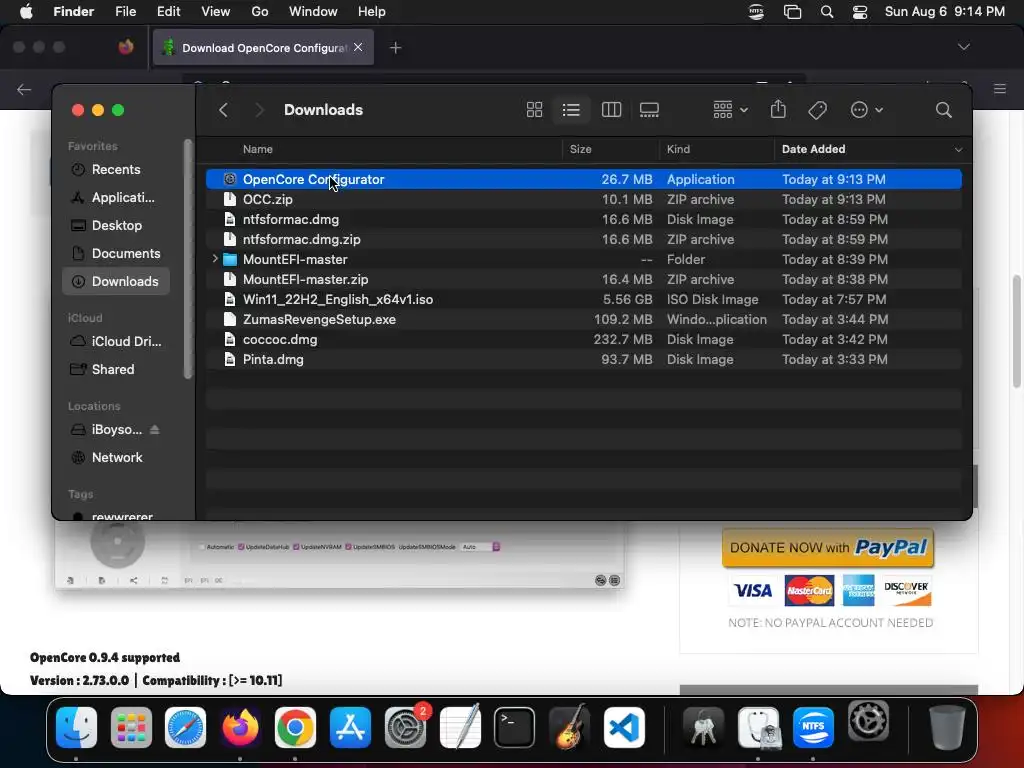
Task: Select Recents in the sidebar
Action: 115,170
